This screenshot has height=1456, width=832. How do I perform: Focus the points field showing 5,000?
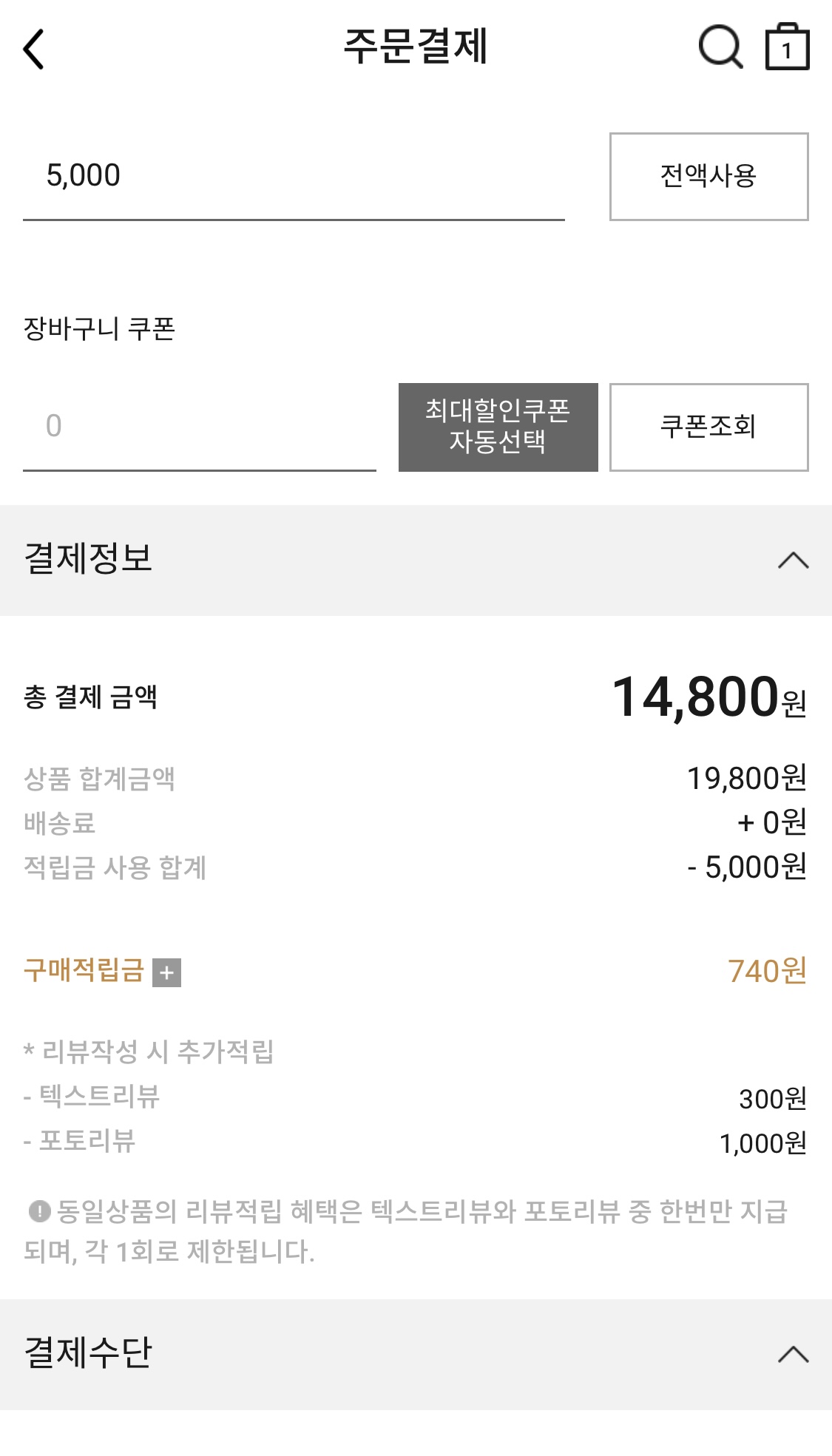[x=294, y=177]
